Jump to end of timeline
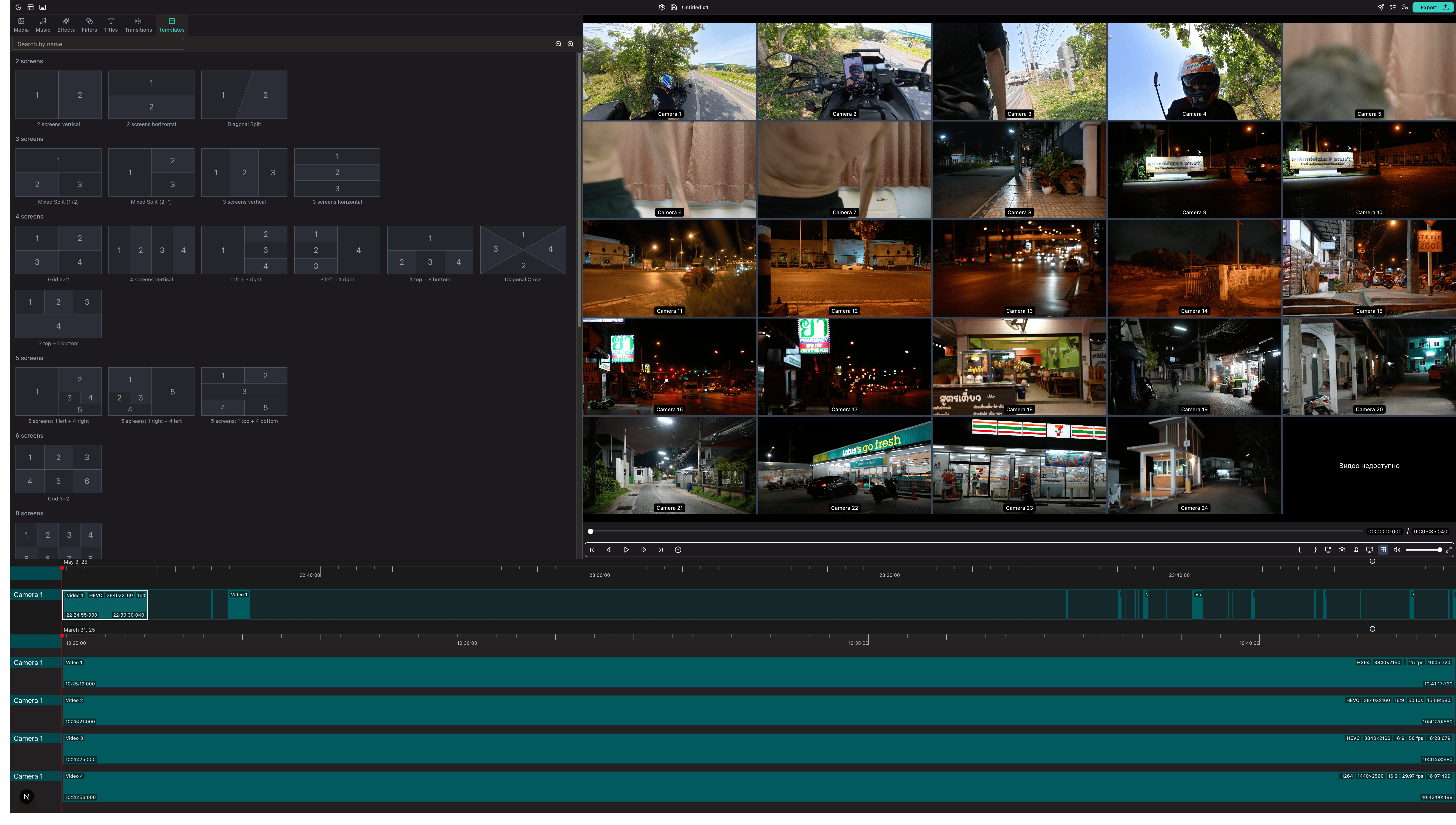Image resolution: width=1456 pixels, height=825 pixels. point(661,550)
